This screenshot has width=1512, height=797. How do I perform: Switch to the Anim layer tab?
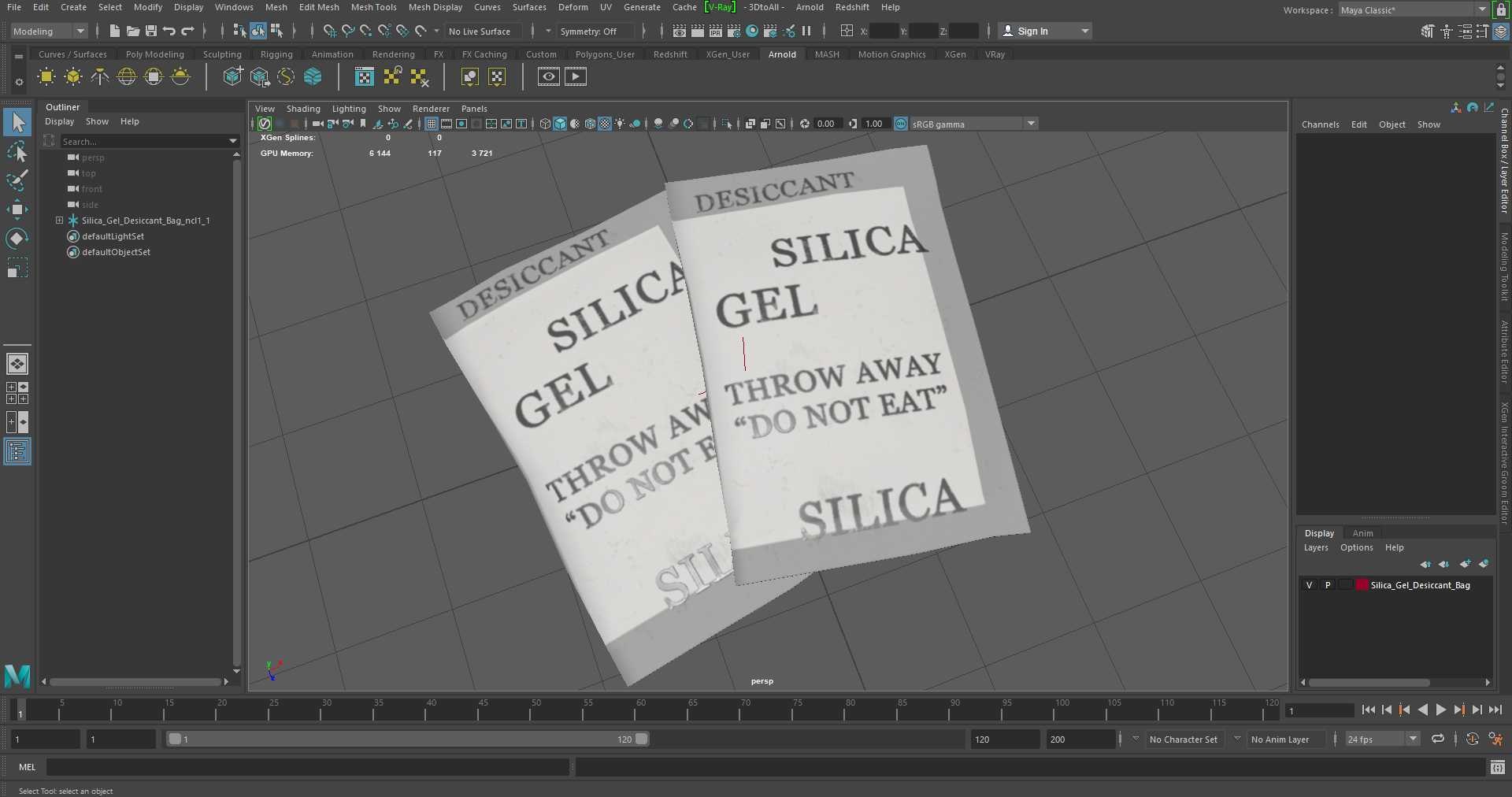1362,533
